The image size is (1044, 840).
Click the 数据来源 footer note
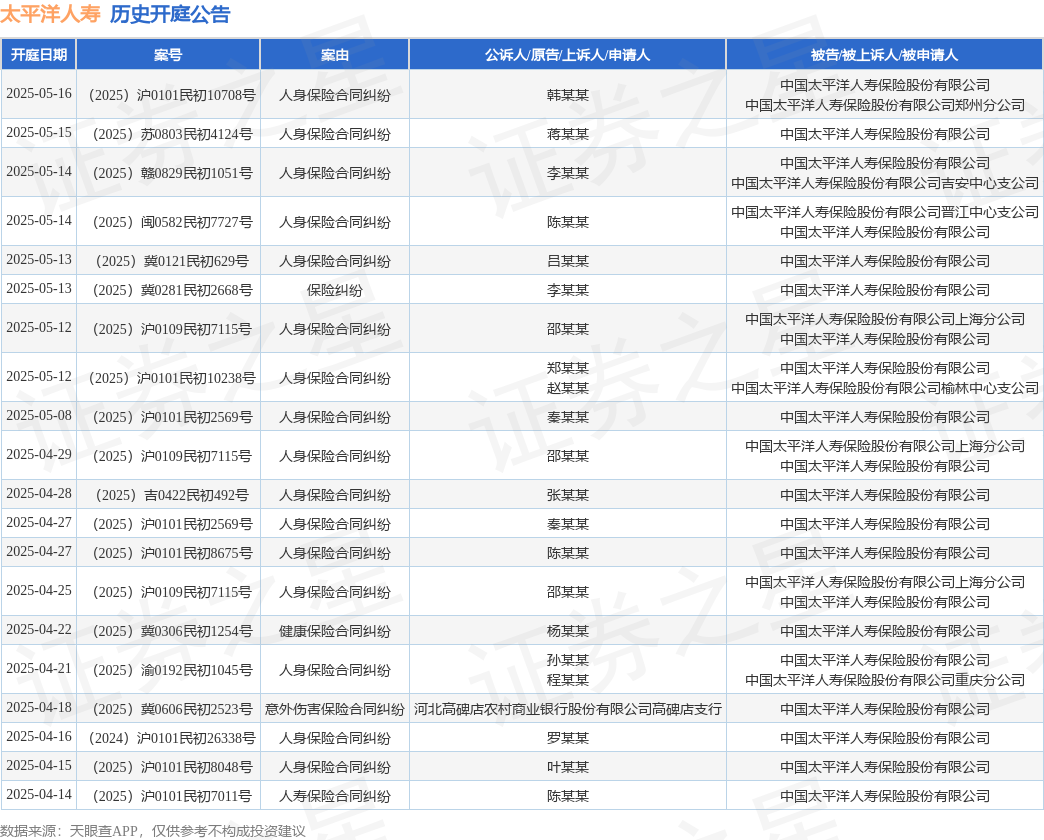click(152, 831)
